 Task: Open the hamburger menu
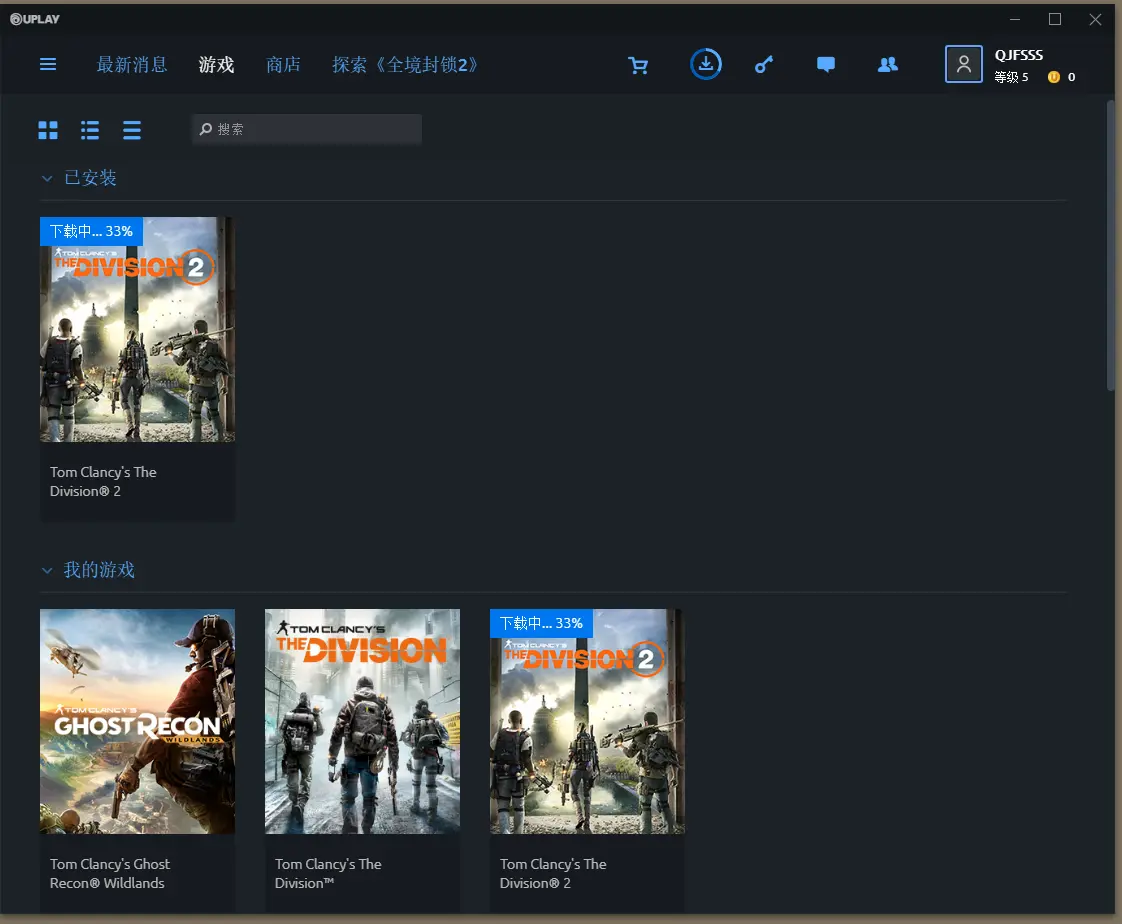tap(48, 64)
